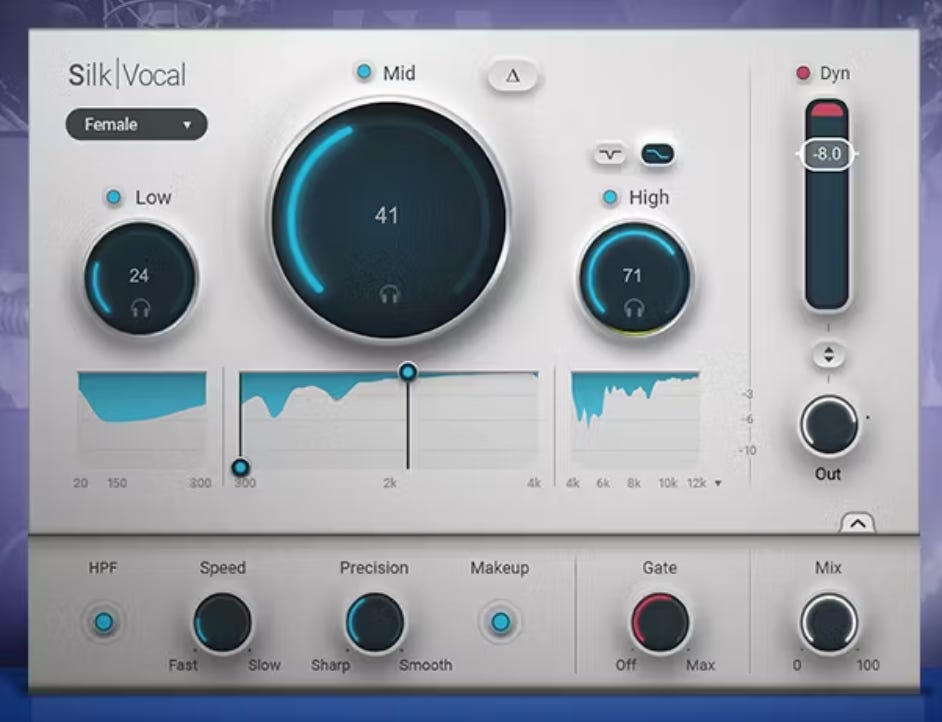Screen dimensions: 942x722
Task: Click the Low band spectrum display
Action: pyautogui.click(x=142, y=419)
